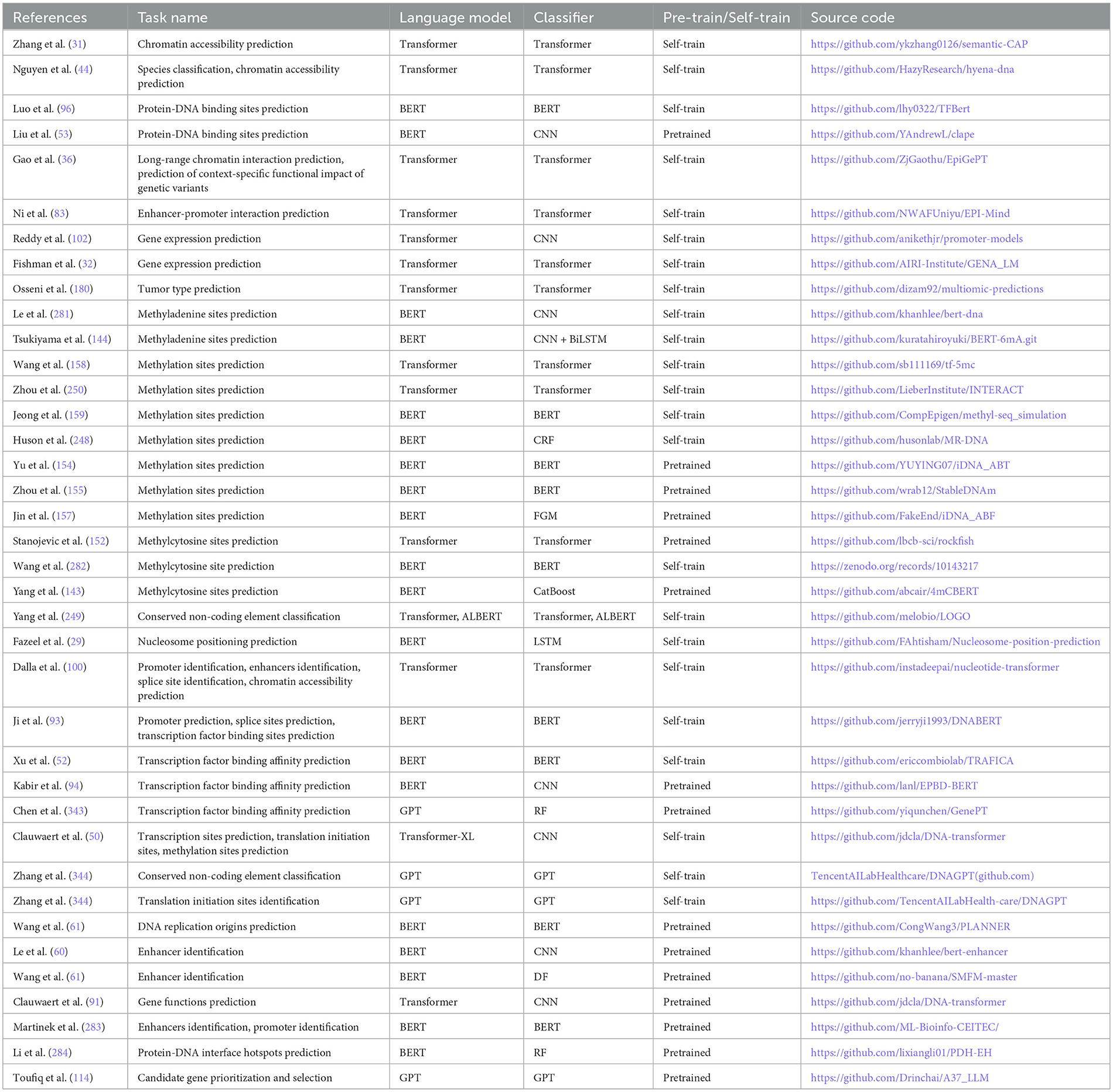Open the CompEpigen/methyl-seq_simulation link
Viewport: 1113px width, 1092px height.
[938, 415]
